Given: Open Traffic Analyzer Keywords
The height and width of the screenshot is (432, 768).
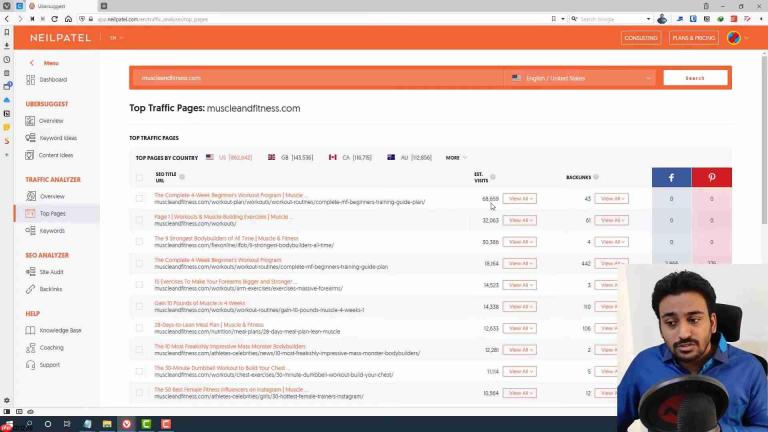Looking at the screenshot, I should pyautogui.click(x=52, y=231).
